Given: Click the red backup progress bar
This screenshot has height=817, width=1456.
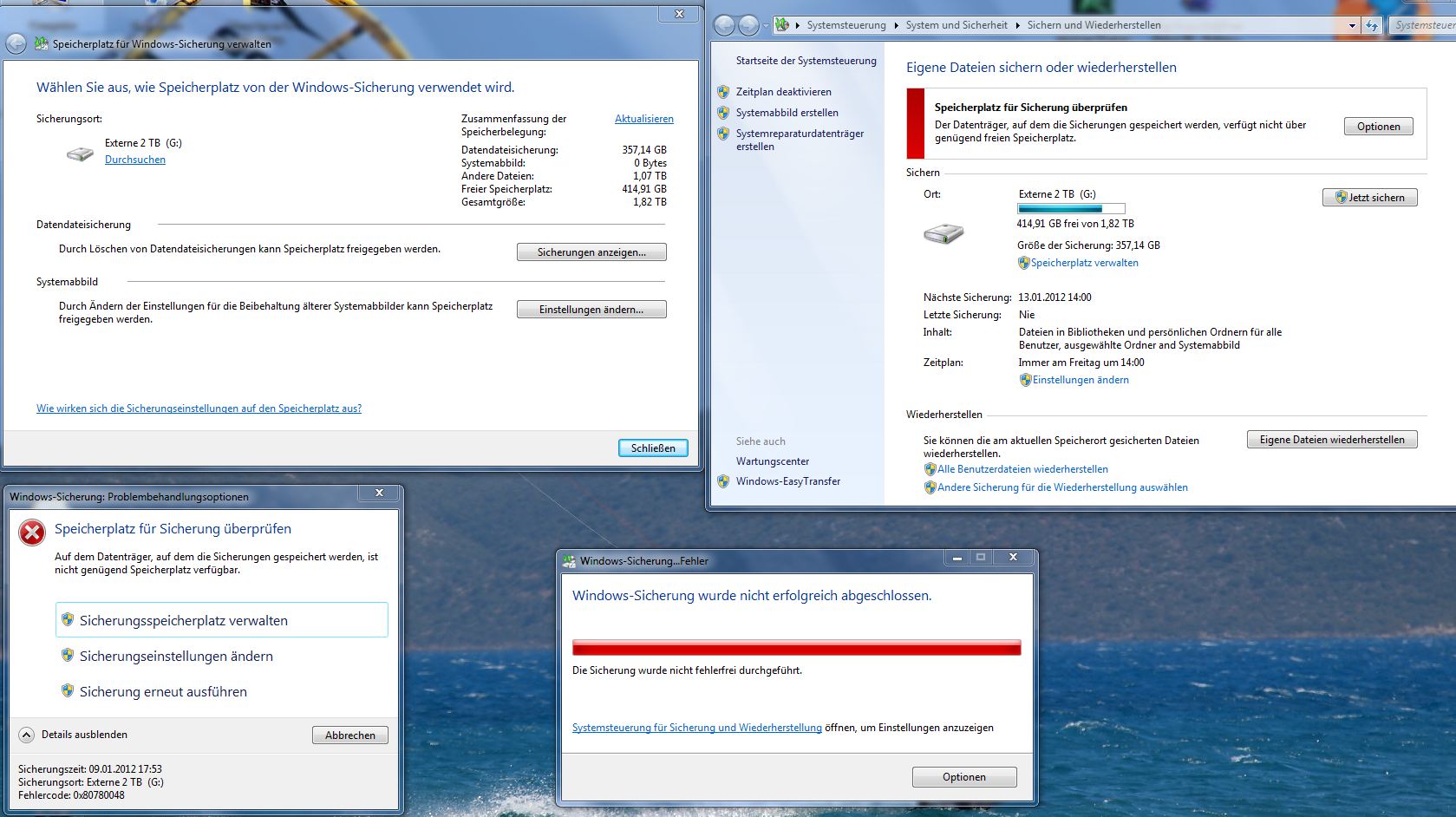Looking at the screenshot, I should pos(796,648).
